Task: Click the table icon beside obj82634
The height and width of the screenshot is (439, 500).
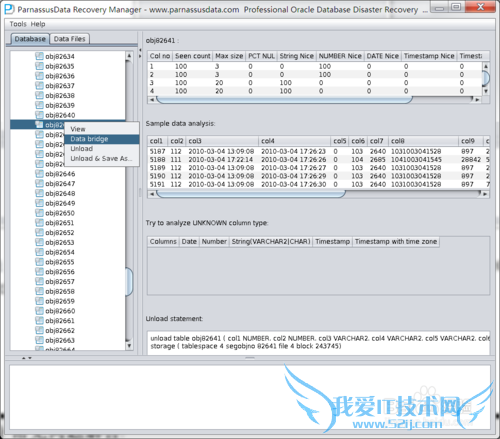Action: 39,56
